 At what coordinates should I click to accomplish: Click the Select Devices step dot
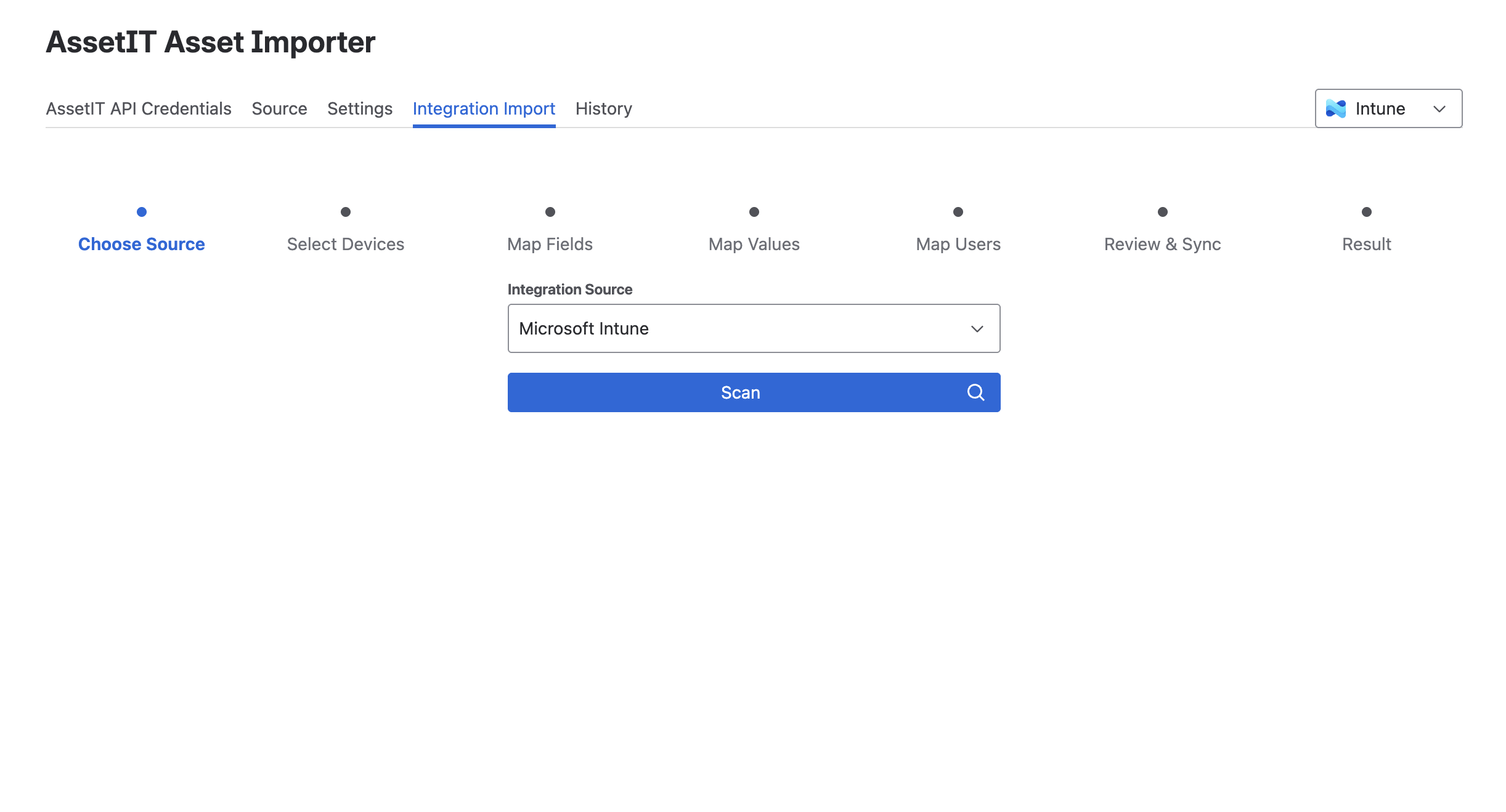pos(346,212)
